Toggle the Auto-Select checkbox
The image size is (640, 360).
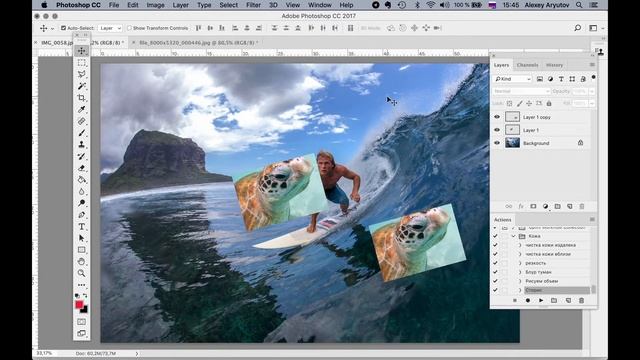pos(63,28)
